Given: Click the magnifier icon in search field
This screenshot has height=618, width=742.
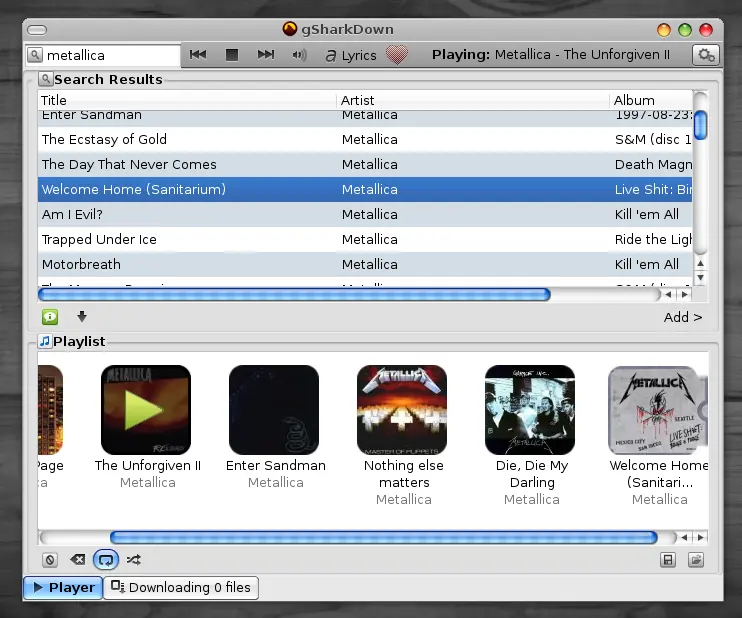Looking at the screenshot, I should (35, 55).
